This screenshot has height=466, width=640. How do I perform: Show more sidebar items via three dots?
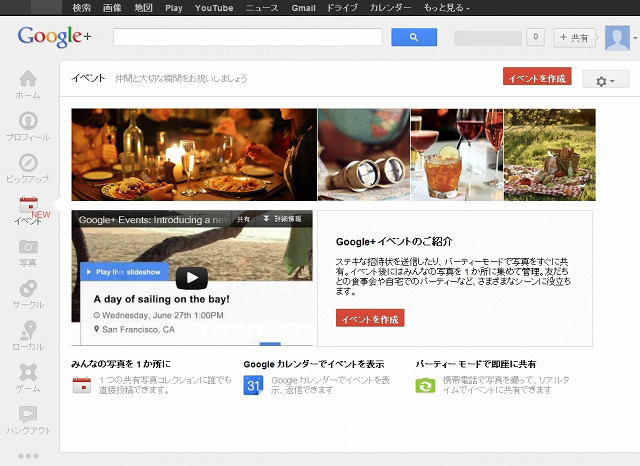28,456
